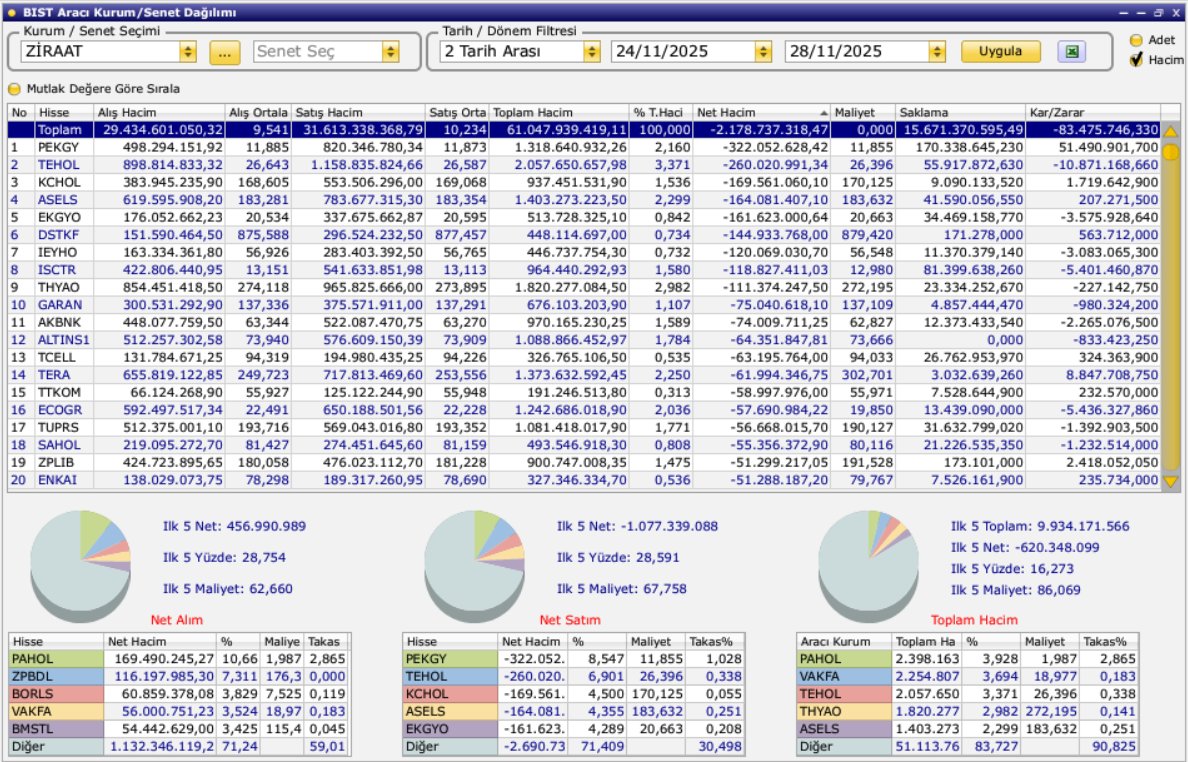Sort by Kar/Zarar column header
The width and height of the screenshot is (1188, 762).
click(1093, 112)
